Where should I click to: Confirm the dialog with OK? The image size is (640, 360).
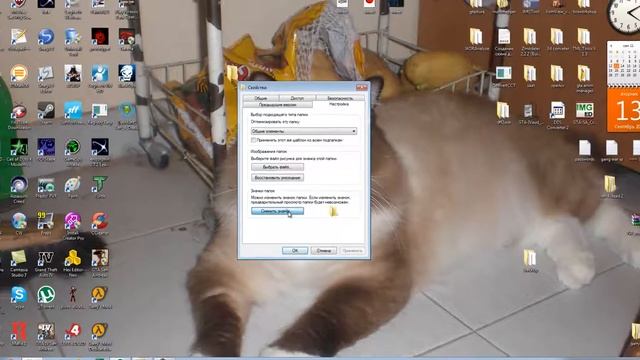(x=295, y=251)
